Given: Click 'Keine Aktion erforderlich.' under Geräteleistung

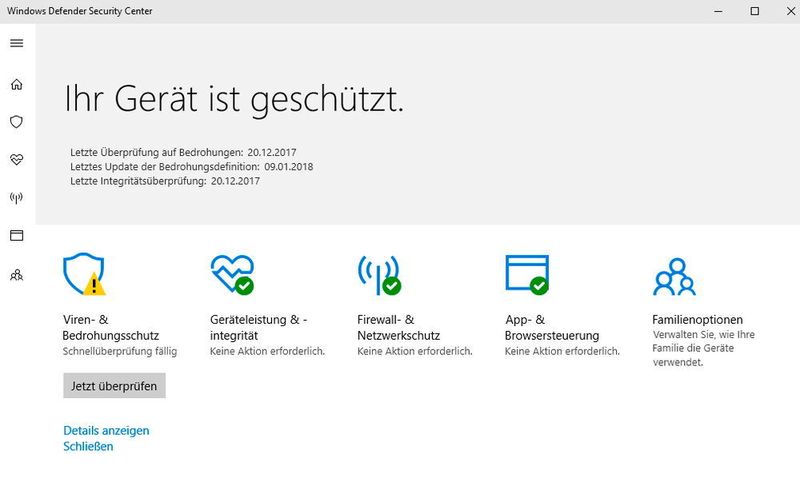Looking at the screenshot, I should (267, 351).
